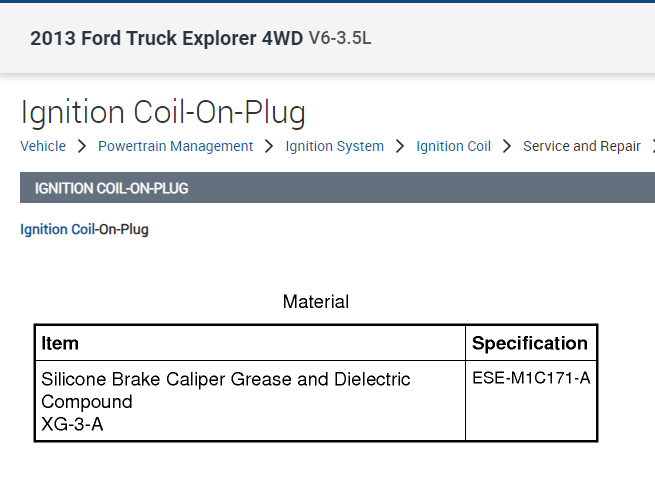Click the Item column header
This screenshot has height=484, width=655.
60,343
